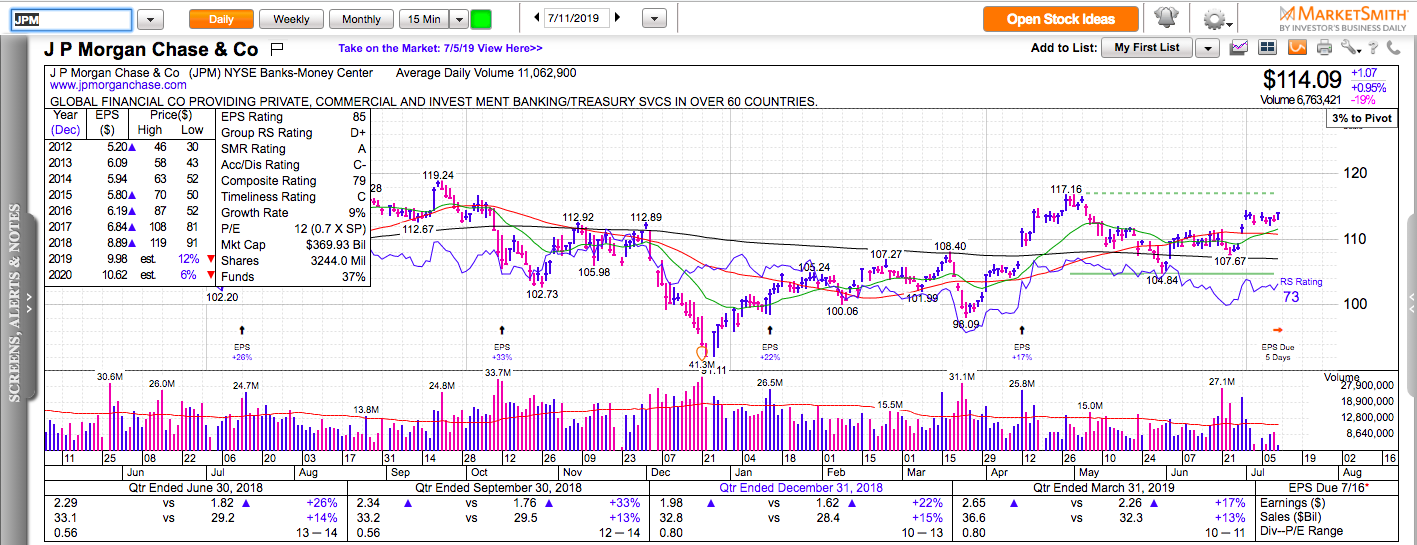The height and width of the screenshot is (545, 1417).
Task: Print the chart using printer icon
Action: click(x=1324, y=47)
